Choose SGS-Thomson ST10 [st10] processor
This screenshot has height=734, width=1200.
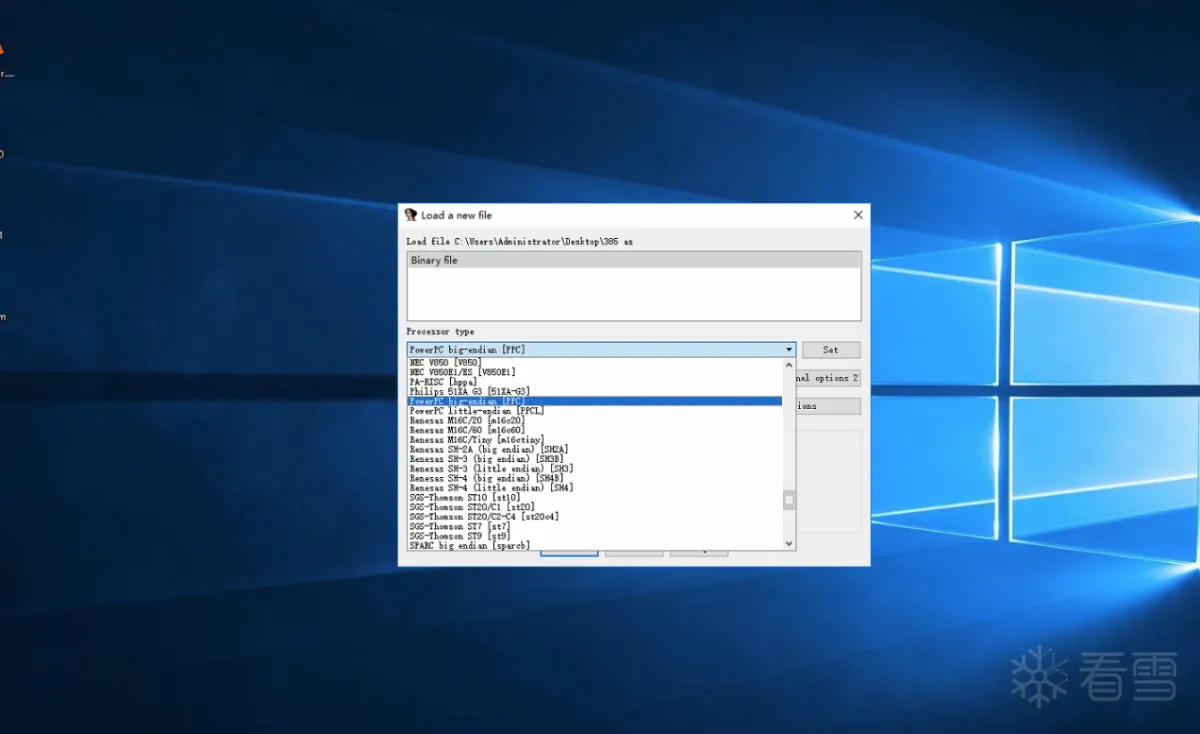595,498
